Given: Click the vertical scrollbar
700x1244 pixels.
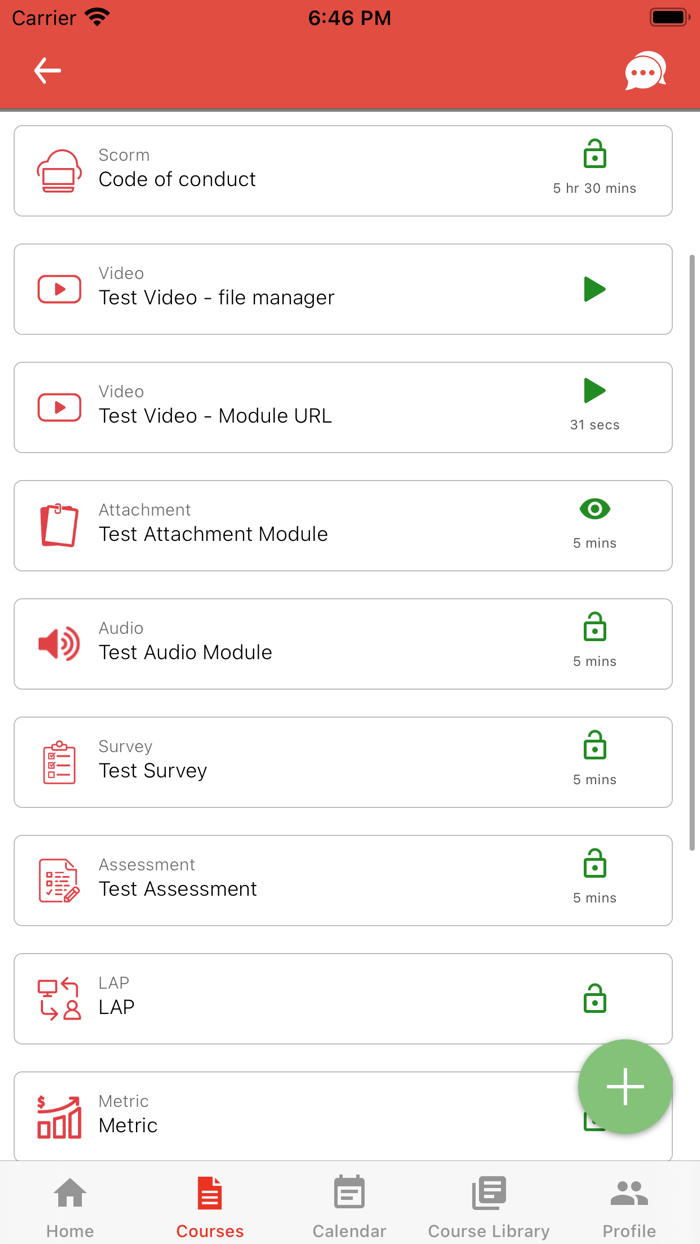Looking at the screenshot, I should (692, 552).
